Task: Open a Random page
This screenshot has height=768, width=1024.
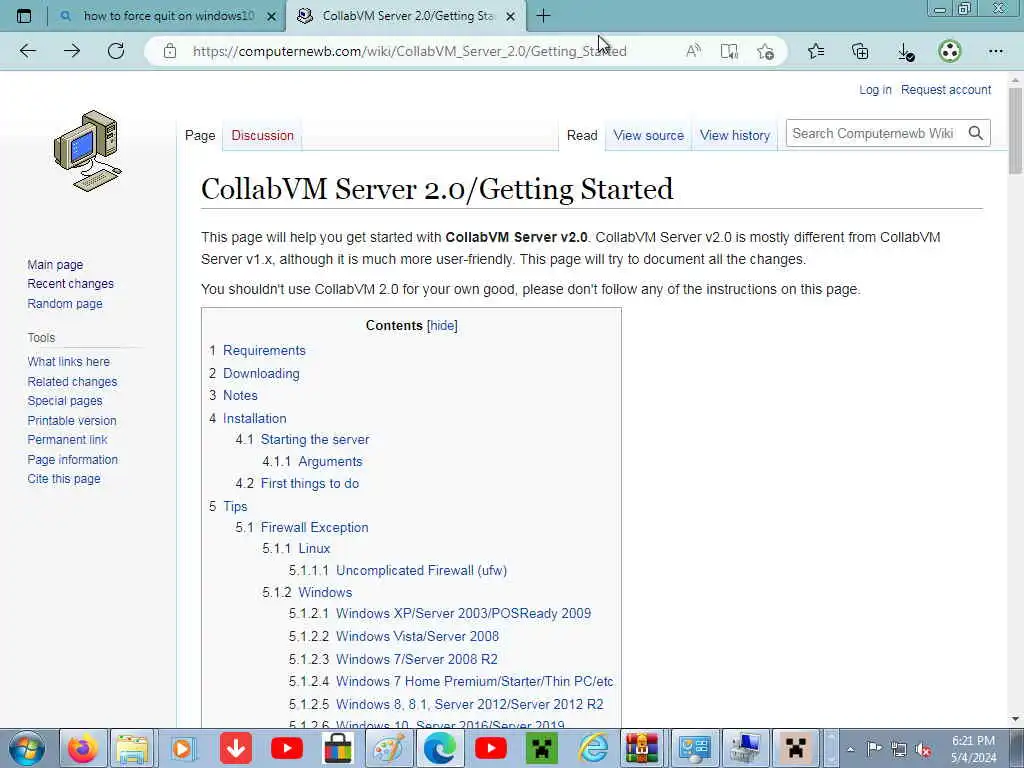Action: pos(65,303)
